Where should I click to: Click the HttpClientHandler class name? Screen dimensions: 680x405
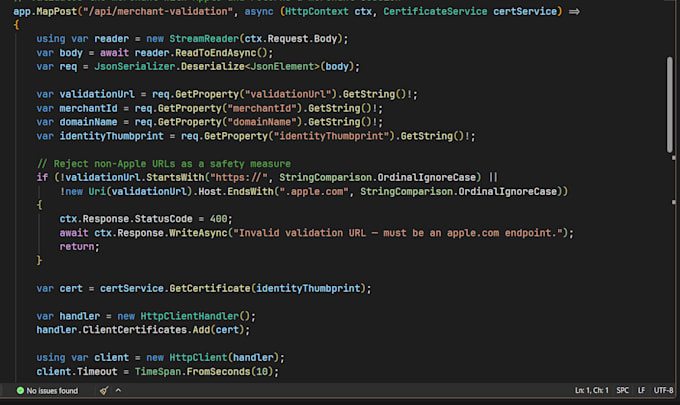(x=190, y=316)
